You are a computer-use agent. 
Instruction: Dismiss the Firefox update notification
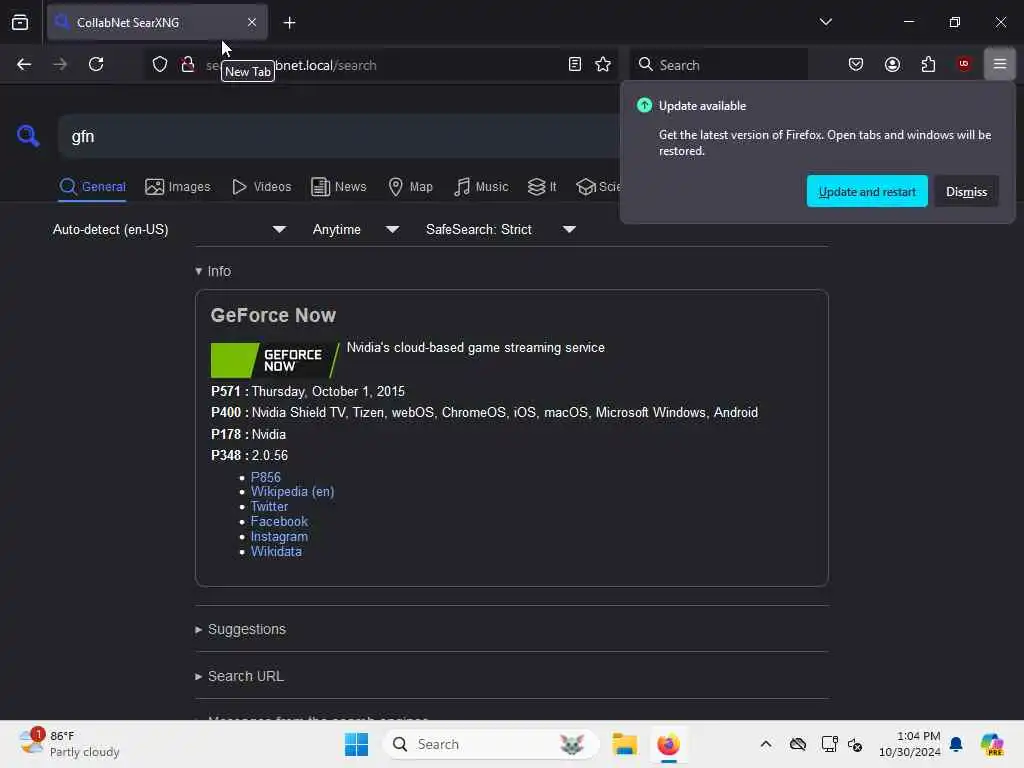coord(966,191)
